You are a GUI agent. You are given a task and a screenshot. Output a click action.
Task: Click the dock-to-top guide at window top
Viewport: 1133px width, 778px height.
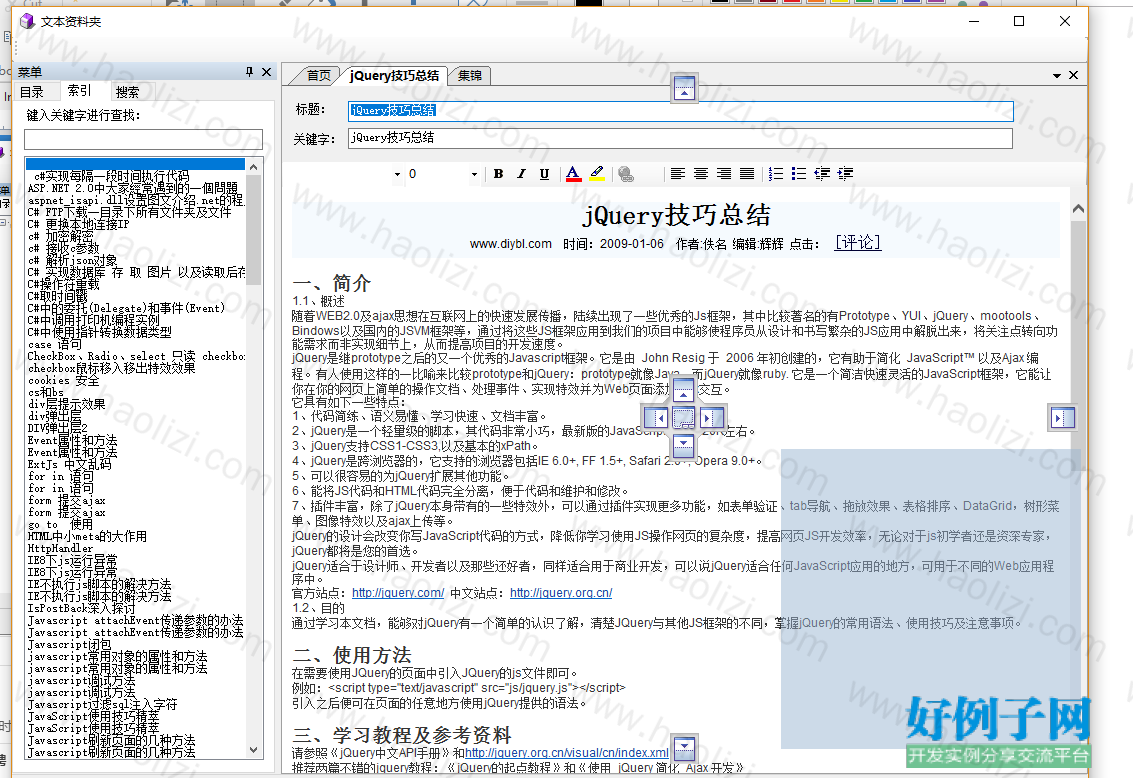684,88
